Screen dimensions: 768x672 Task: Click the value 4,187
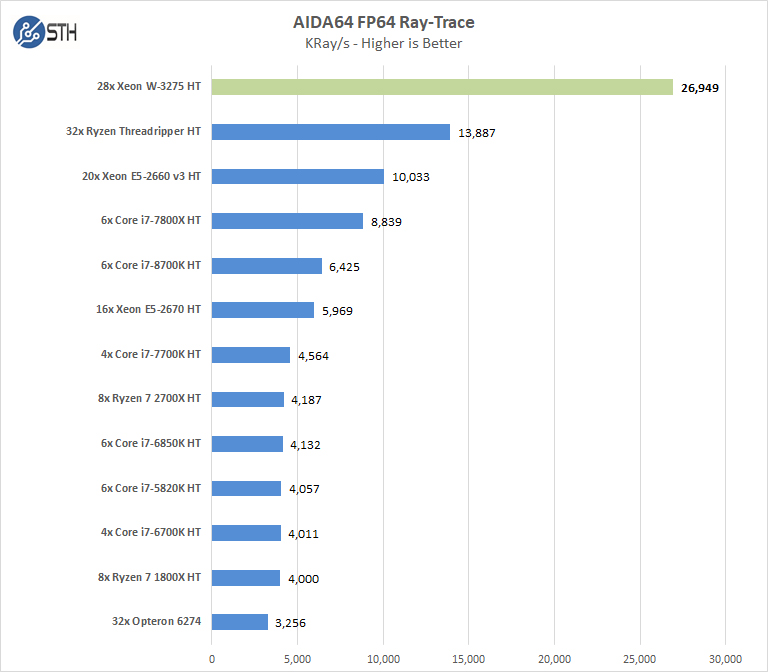(x=307, y=401)
